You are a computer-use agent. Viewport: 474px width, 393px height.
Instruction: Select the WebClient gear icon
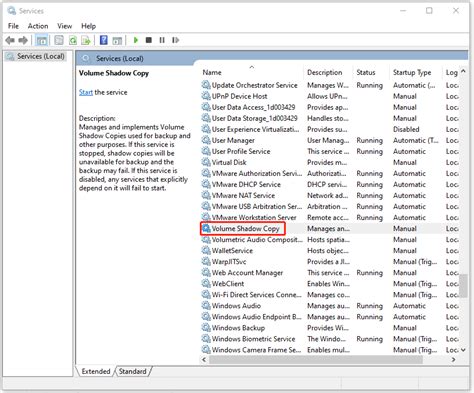click(206, 284)
